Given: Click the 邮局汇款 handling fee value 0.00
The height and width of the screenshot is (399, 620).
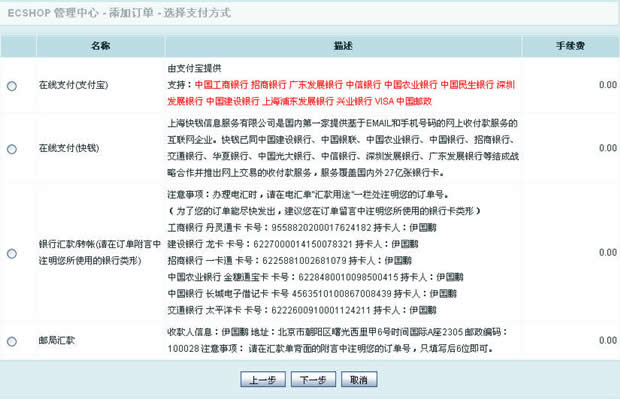Looking at the screenshot, I should pos(608,340).
